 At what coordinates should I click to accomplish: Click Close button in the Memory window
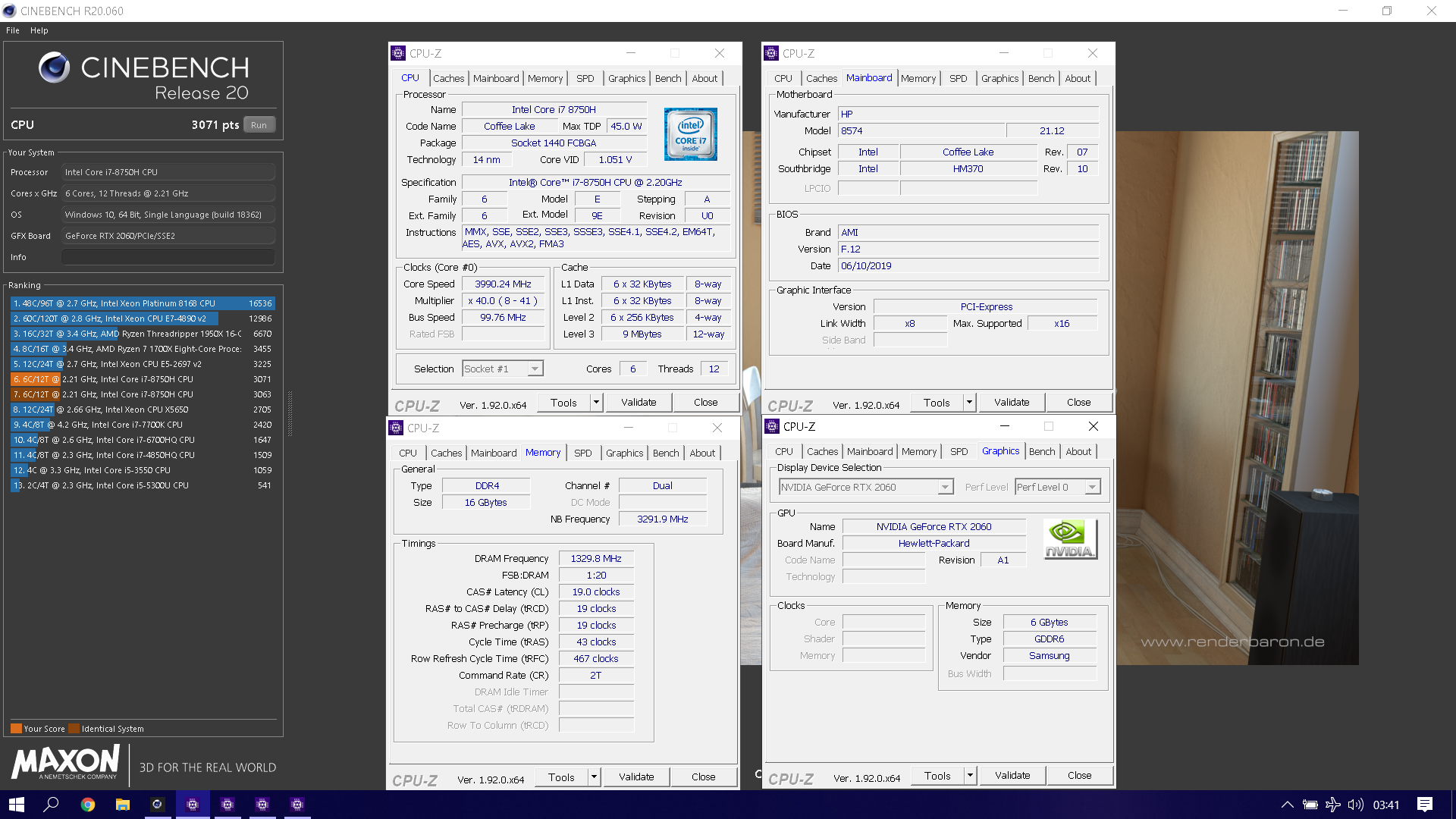703,777
